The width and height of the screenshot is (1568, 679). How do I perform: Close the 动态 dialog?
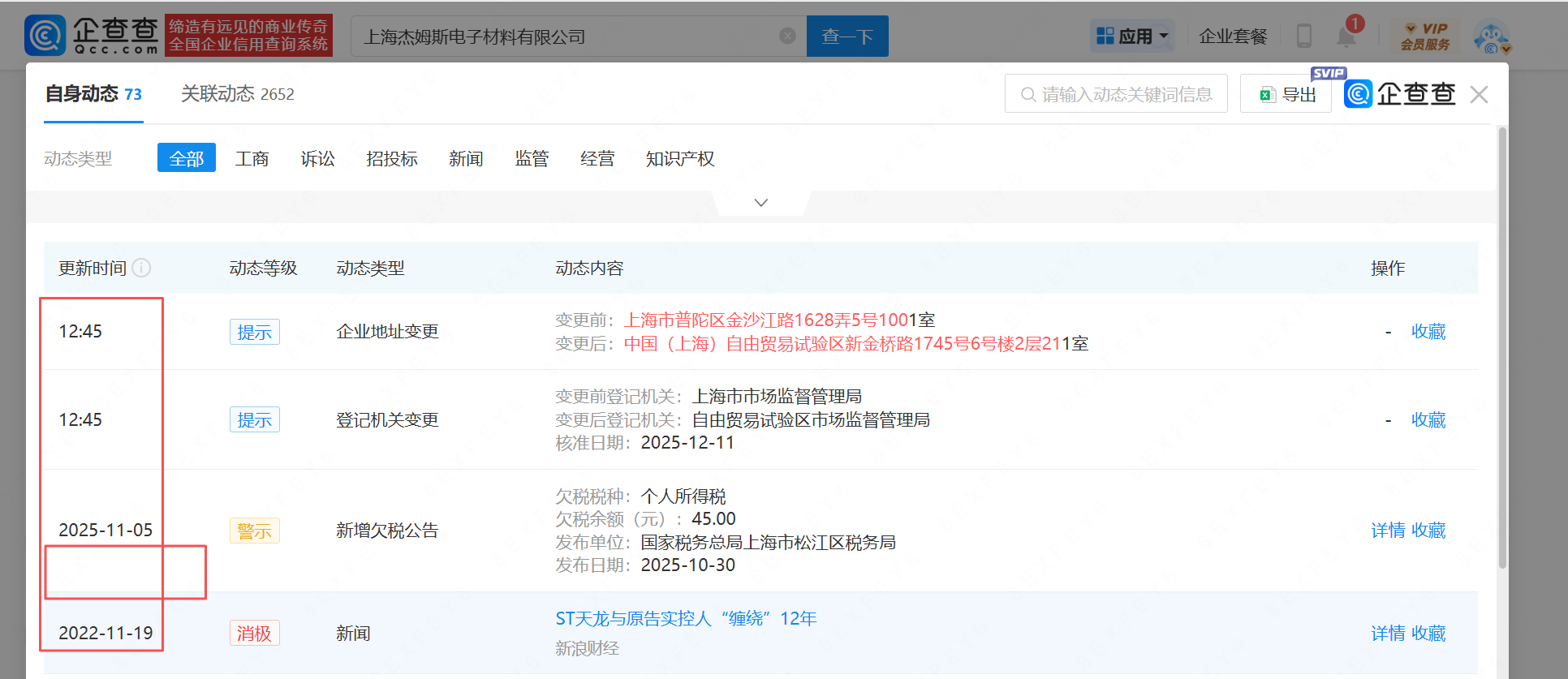pyautogui.click(x=1479, y=95)
